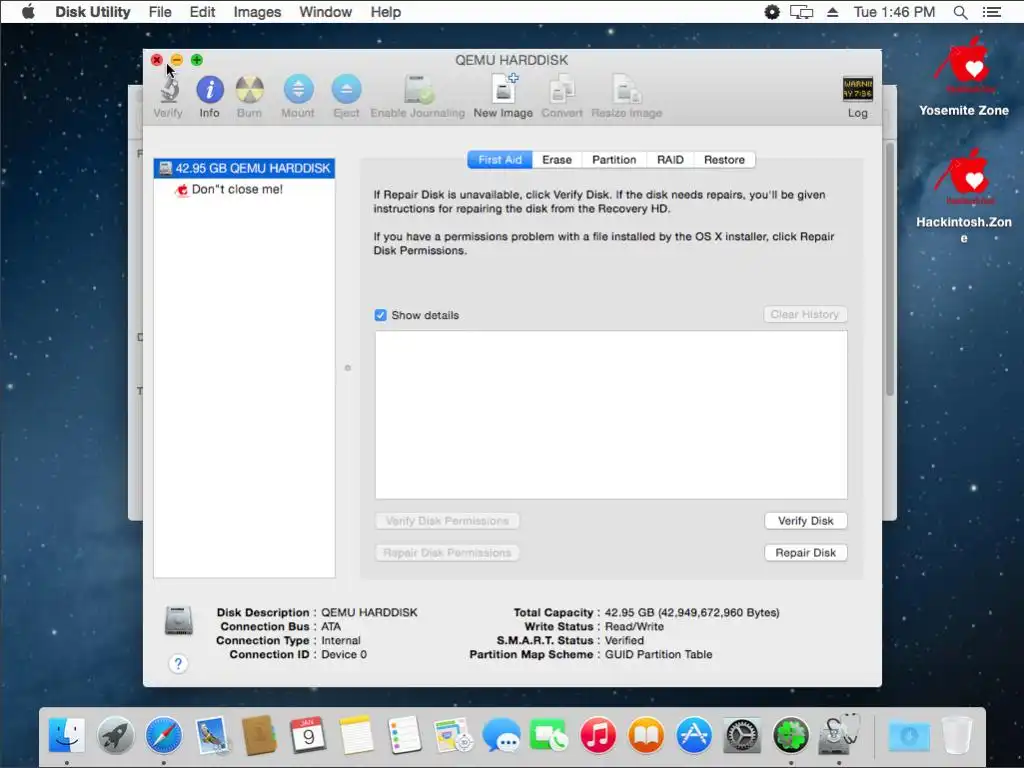
Task: Open the Images menu
Action: [257, 12]
